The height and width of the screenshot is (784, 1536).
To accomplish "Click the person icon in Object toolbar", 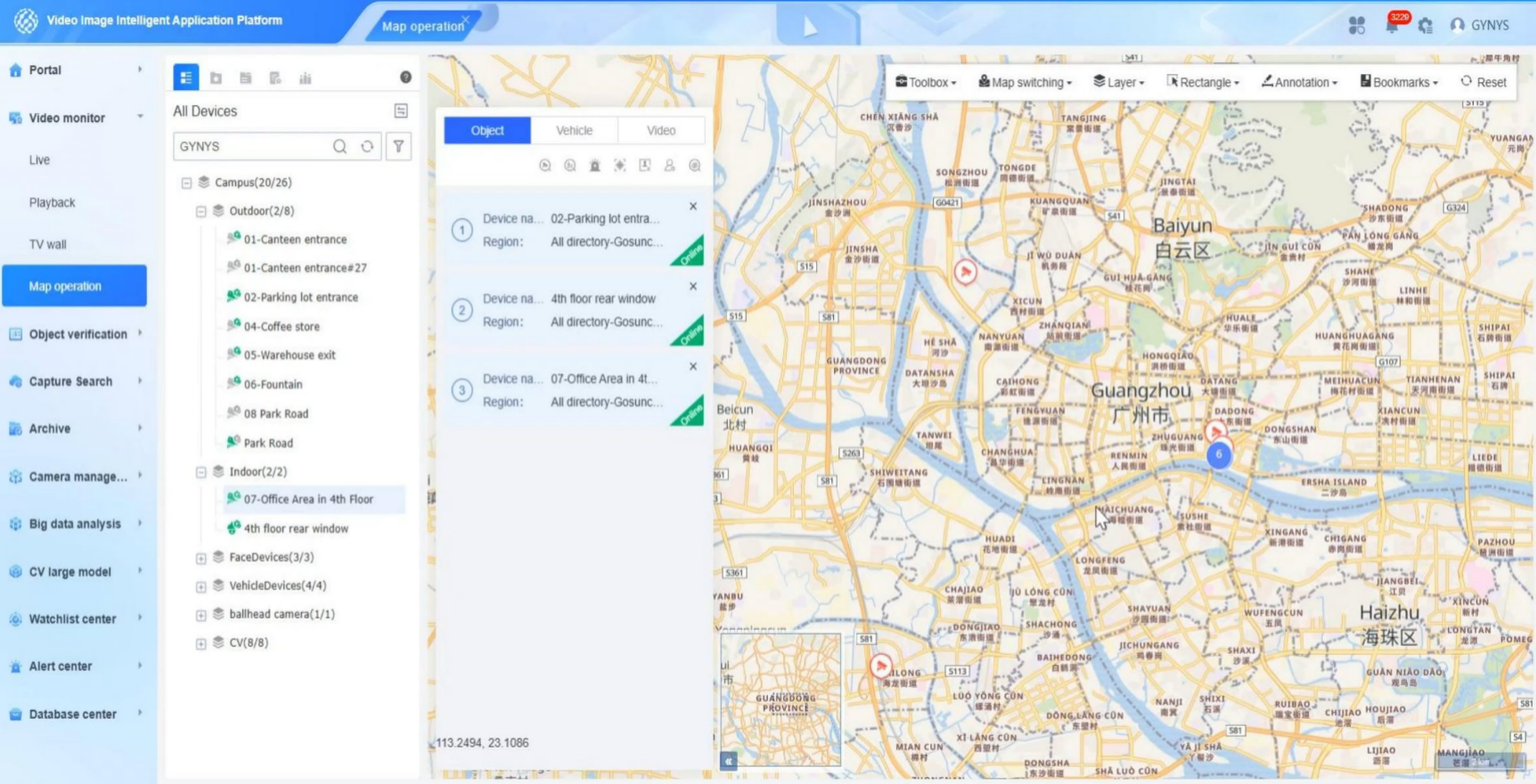I will (x=669, y=166).
